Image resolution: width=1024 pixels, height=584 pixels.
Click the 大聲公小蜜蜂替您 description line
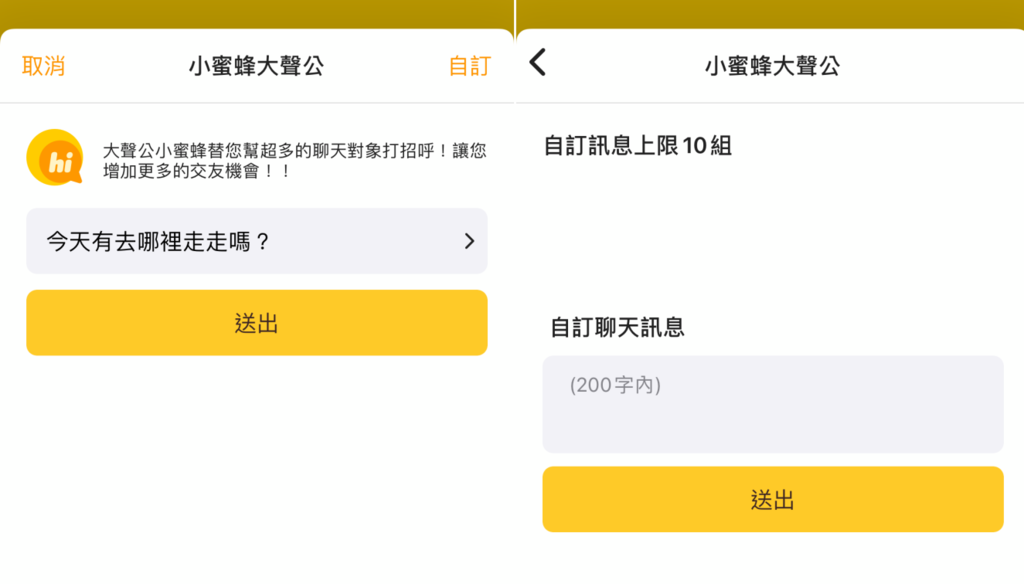(x=295, y=151)
